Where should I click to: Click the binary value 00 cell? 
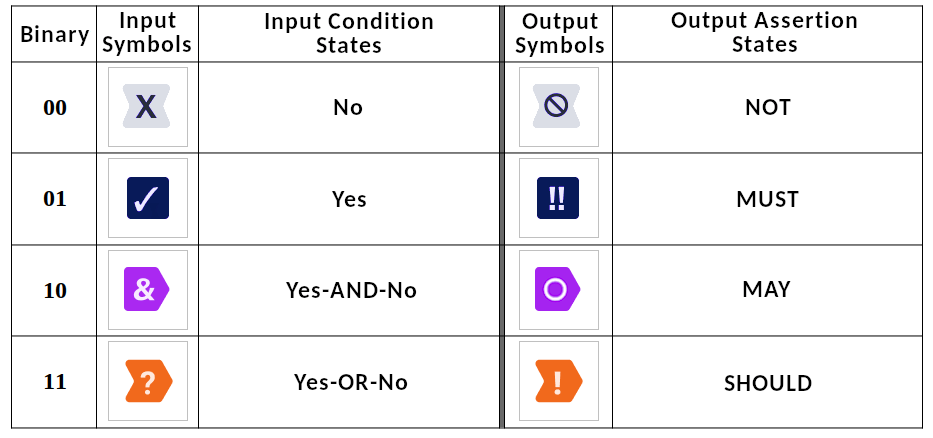coord(55,108)
